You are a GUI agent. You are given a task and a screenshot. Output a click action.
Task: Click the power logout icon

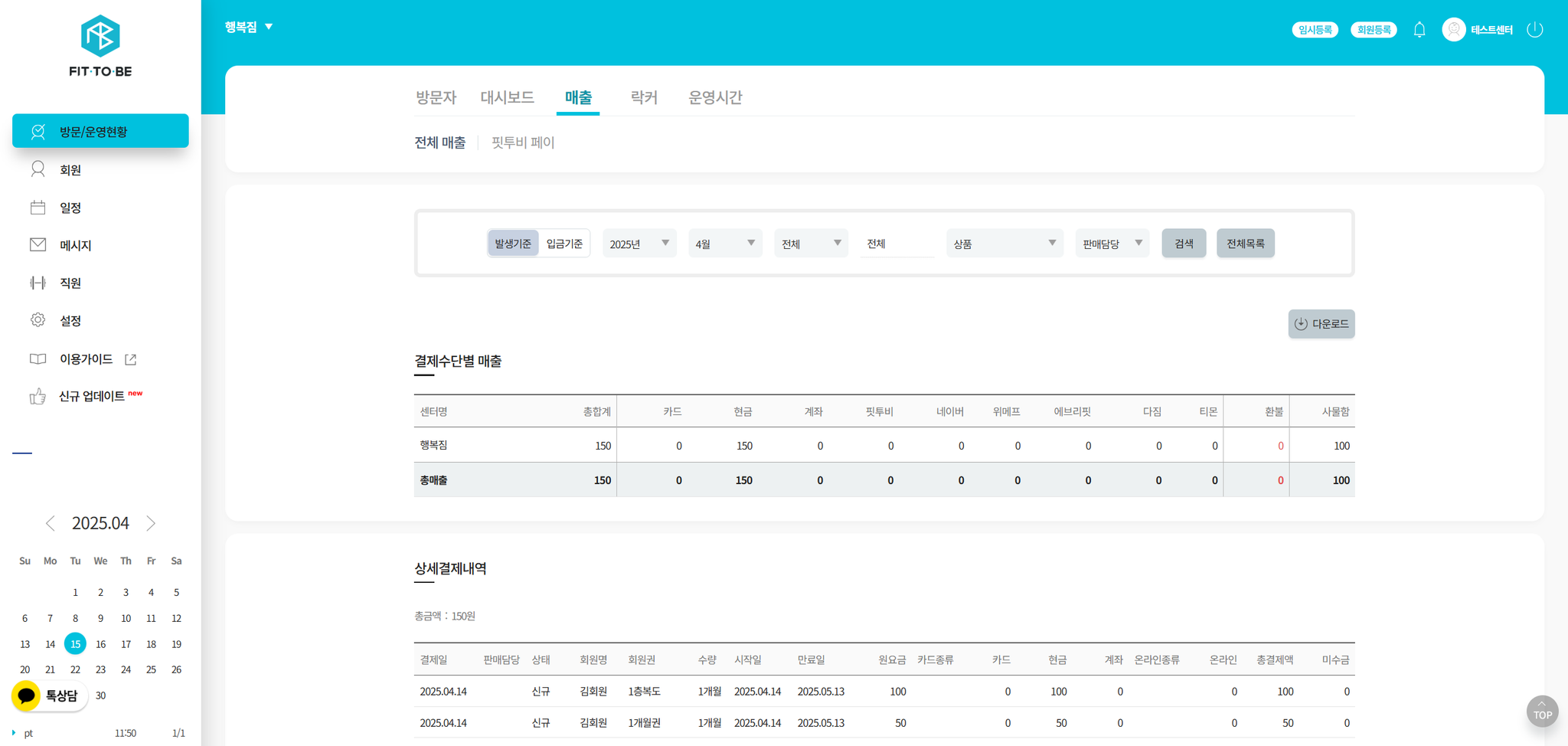1534,30
